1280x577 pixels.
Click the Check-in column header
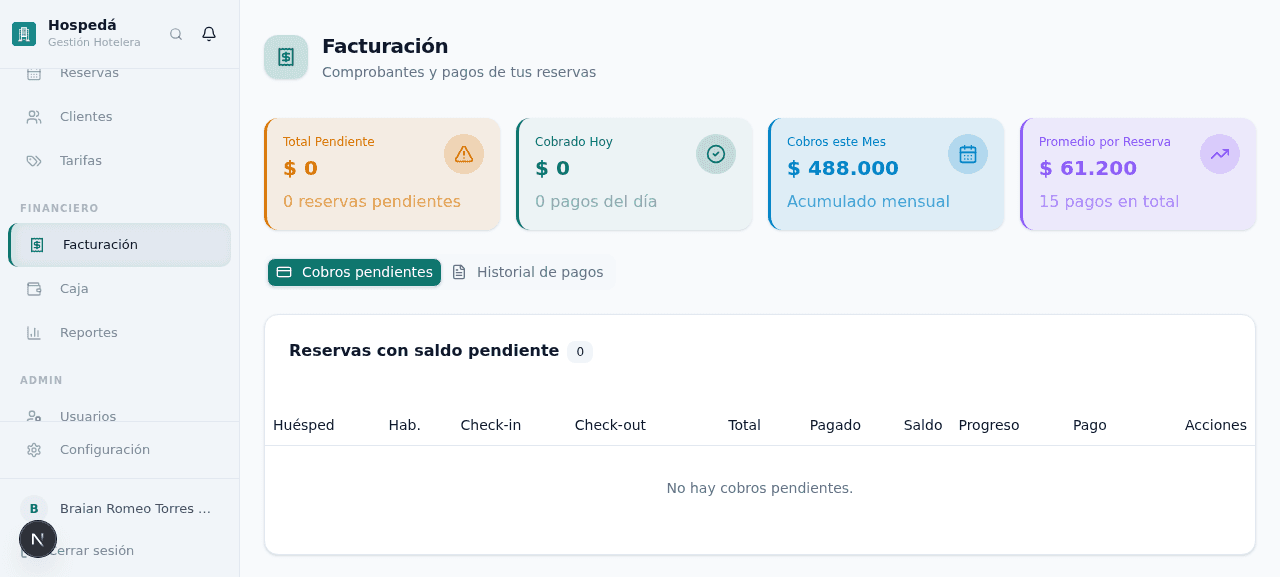click(x=491, y=425)
